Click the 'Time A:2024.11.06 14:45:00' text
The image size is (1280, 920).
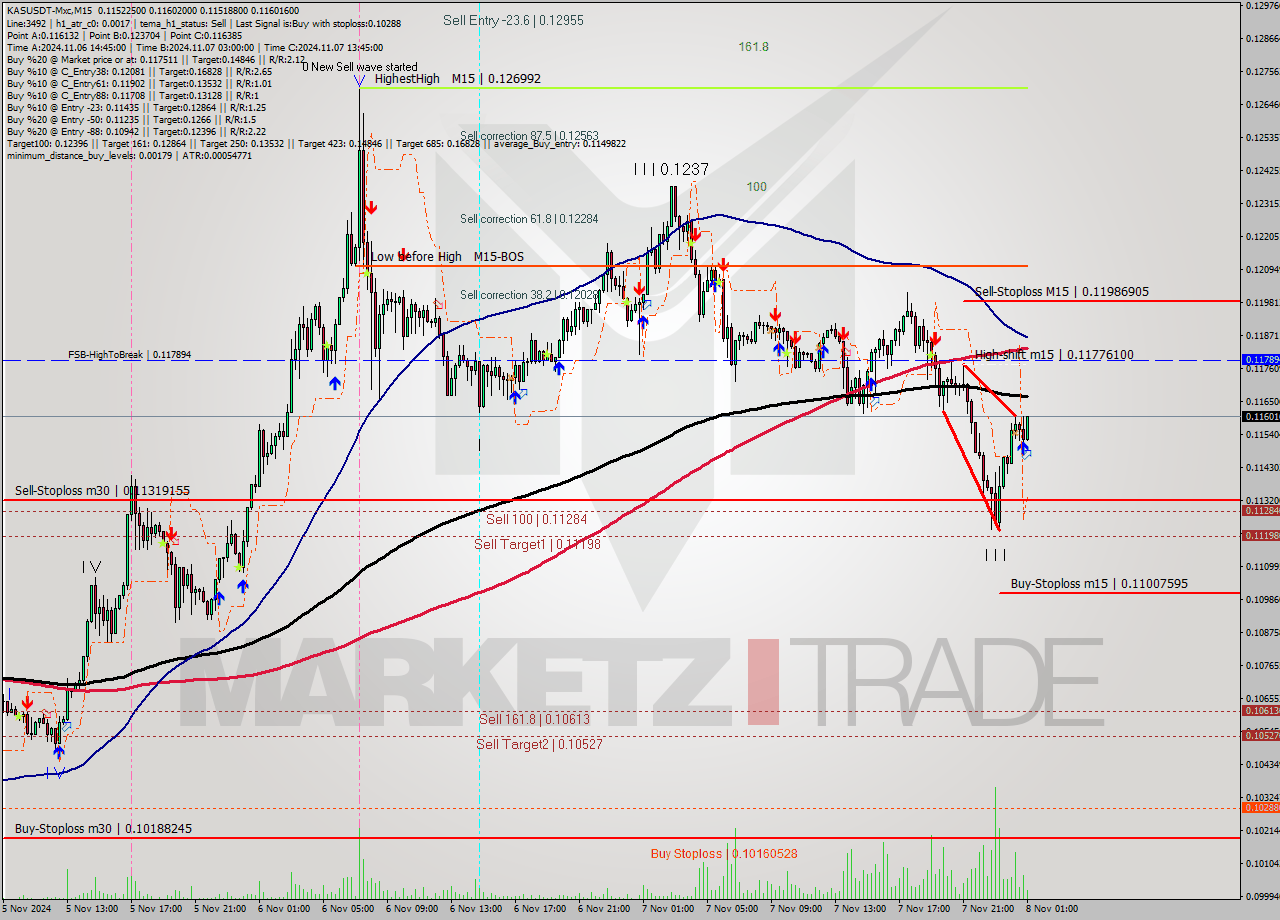pos(66,47)
